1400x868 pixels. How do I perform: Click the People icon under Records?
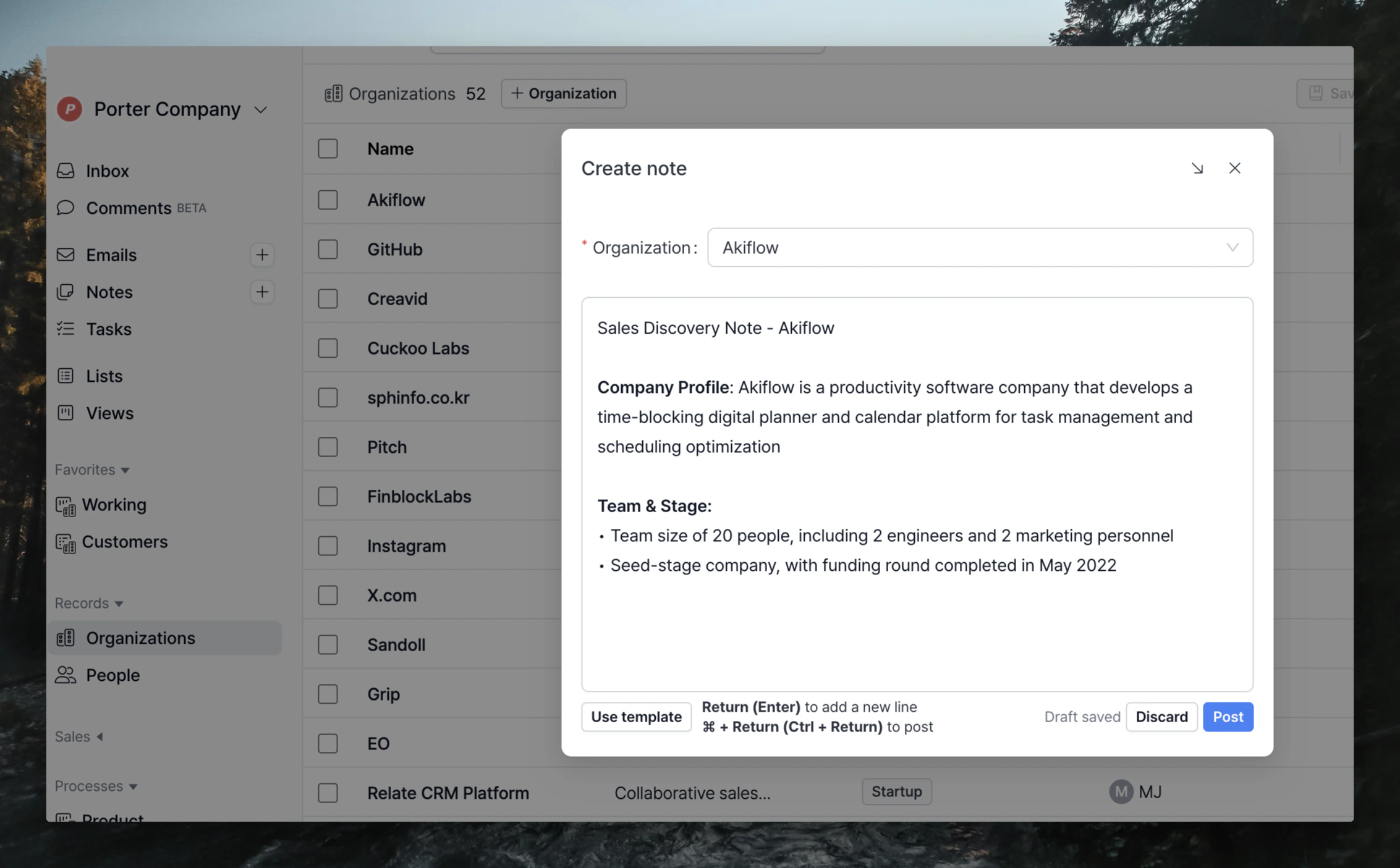(66, 675)
